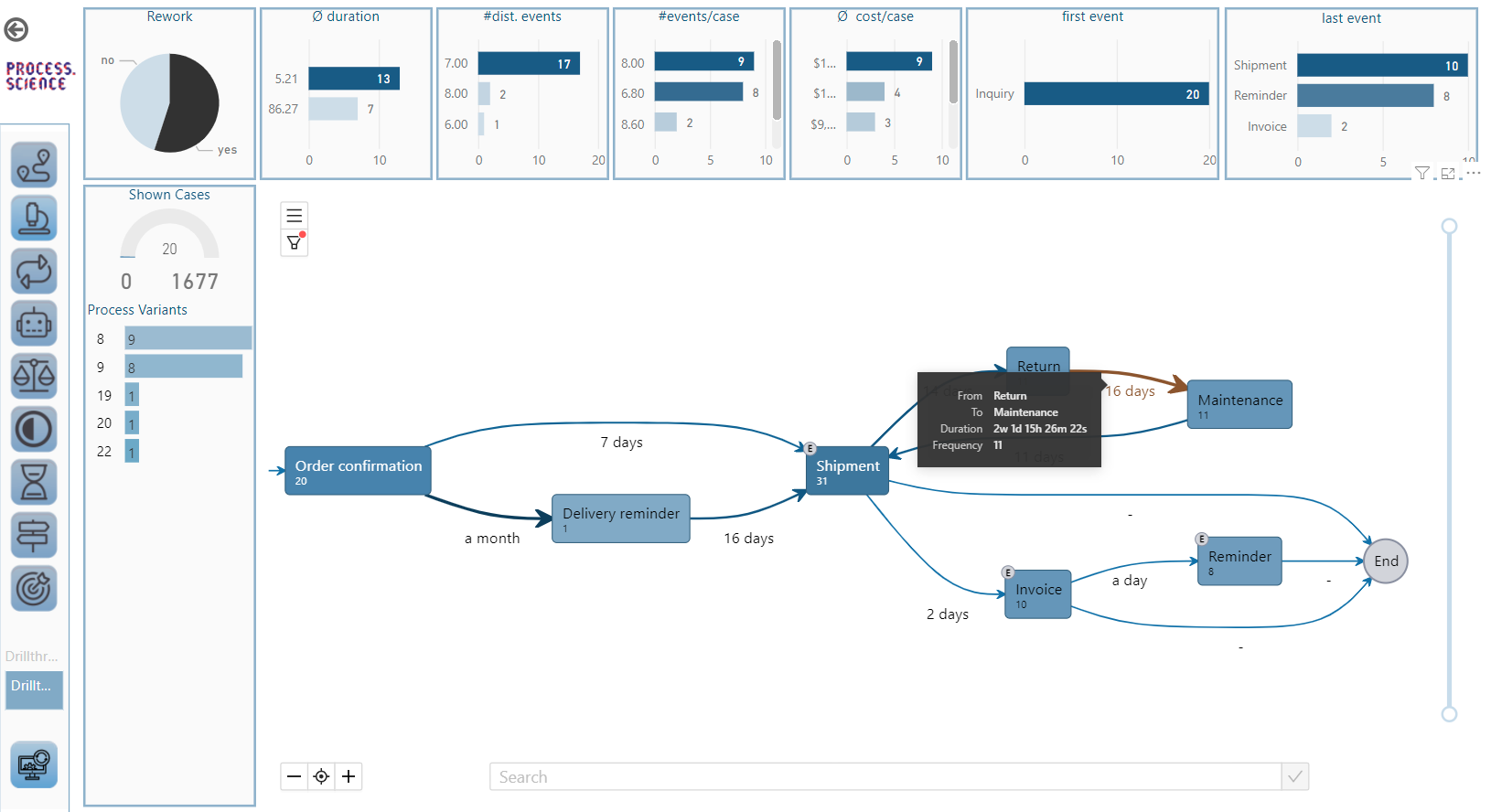Select the Shipment last event bar
The height and width of the screenshot is (812, 1491).
pyautogui.click(x=1383, y=65)
